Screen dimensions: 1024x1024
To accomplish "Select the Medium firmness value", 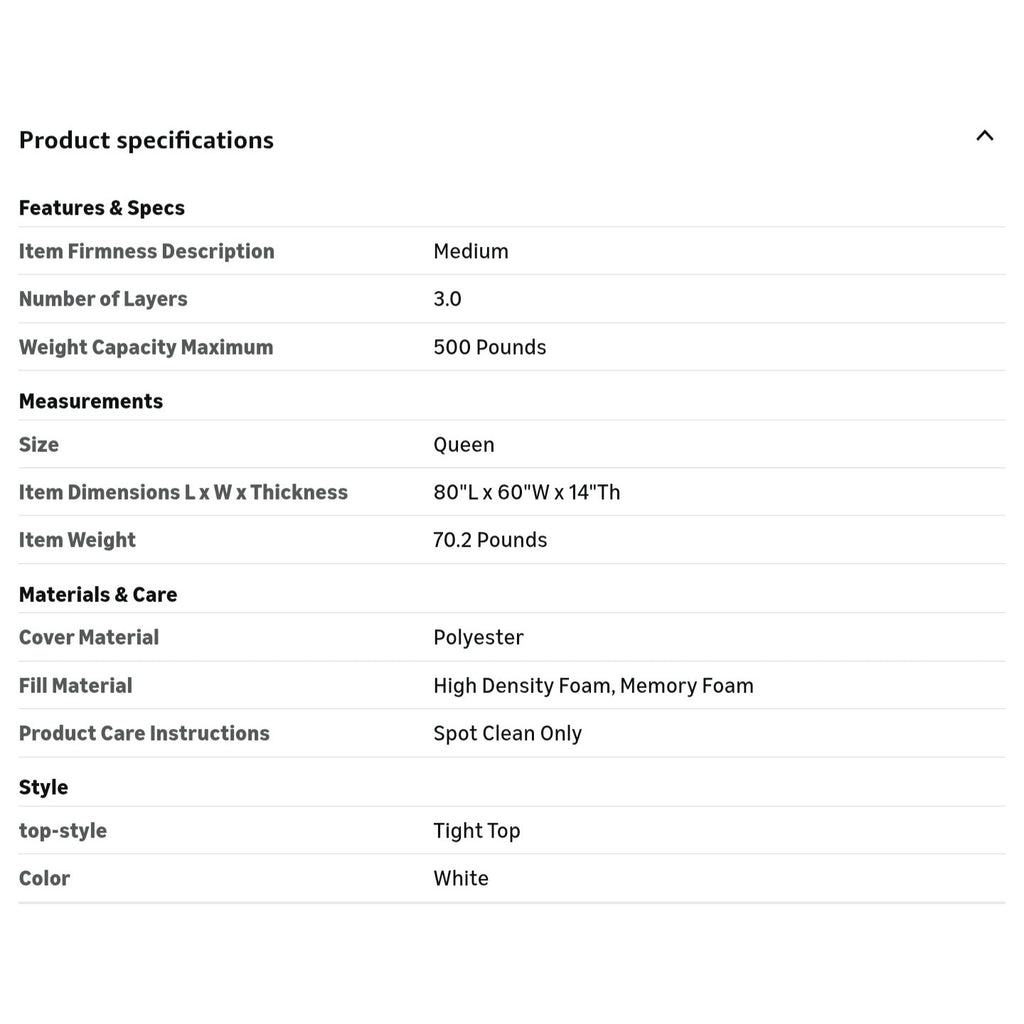I will click(470, 251).
